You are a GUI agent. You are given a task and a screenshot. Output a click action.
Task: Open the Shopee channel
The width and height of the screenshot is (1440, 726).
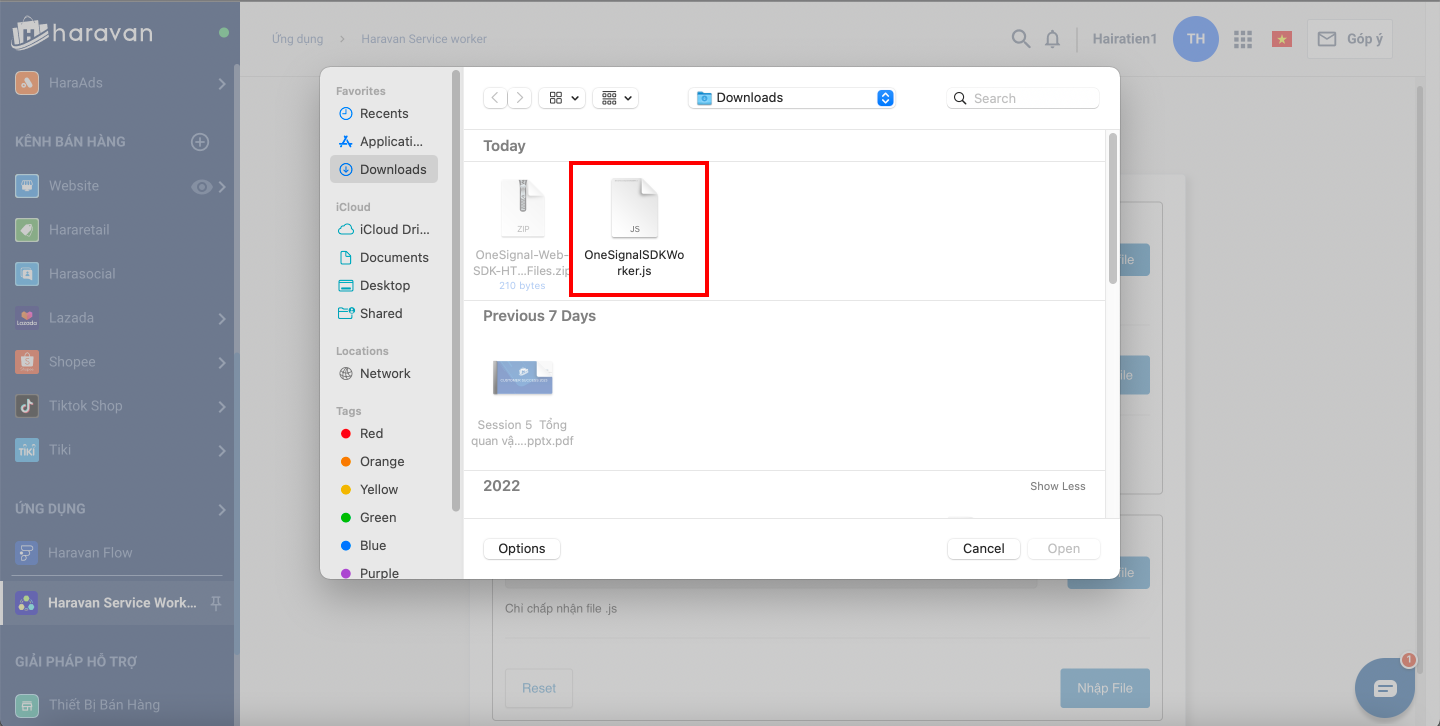coord(72,362)
